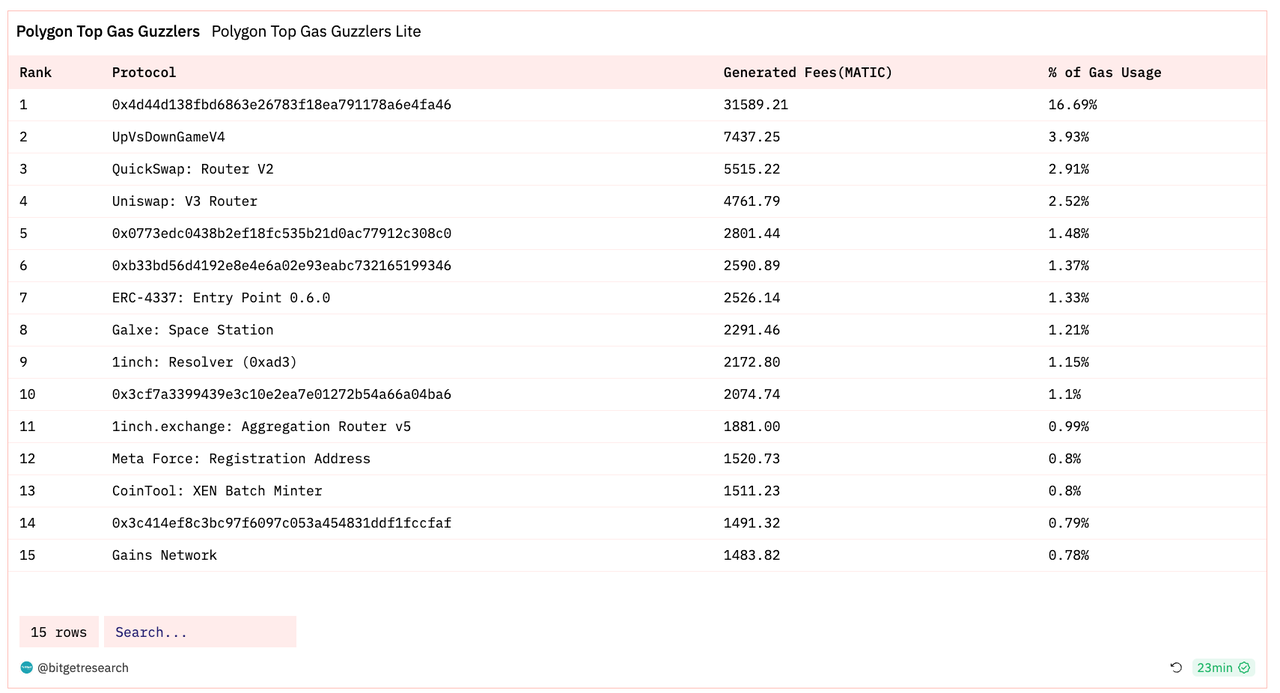Image resolution: width=1280 pixels, height=693 pixels.
Task: Sort by the Protocol column header
Action: tap(144, 73)
